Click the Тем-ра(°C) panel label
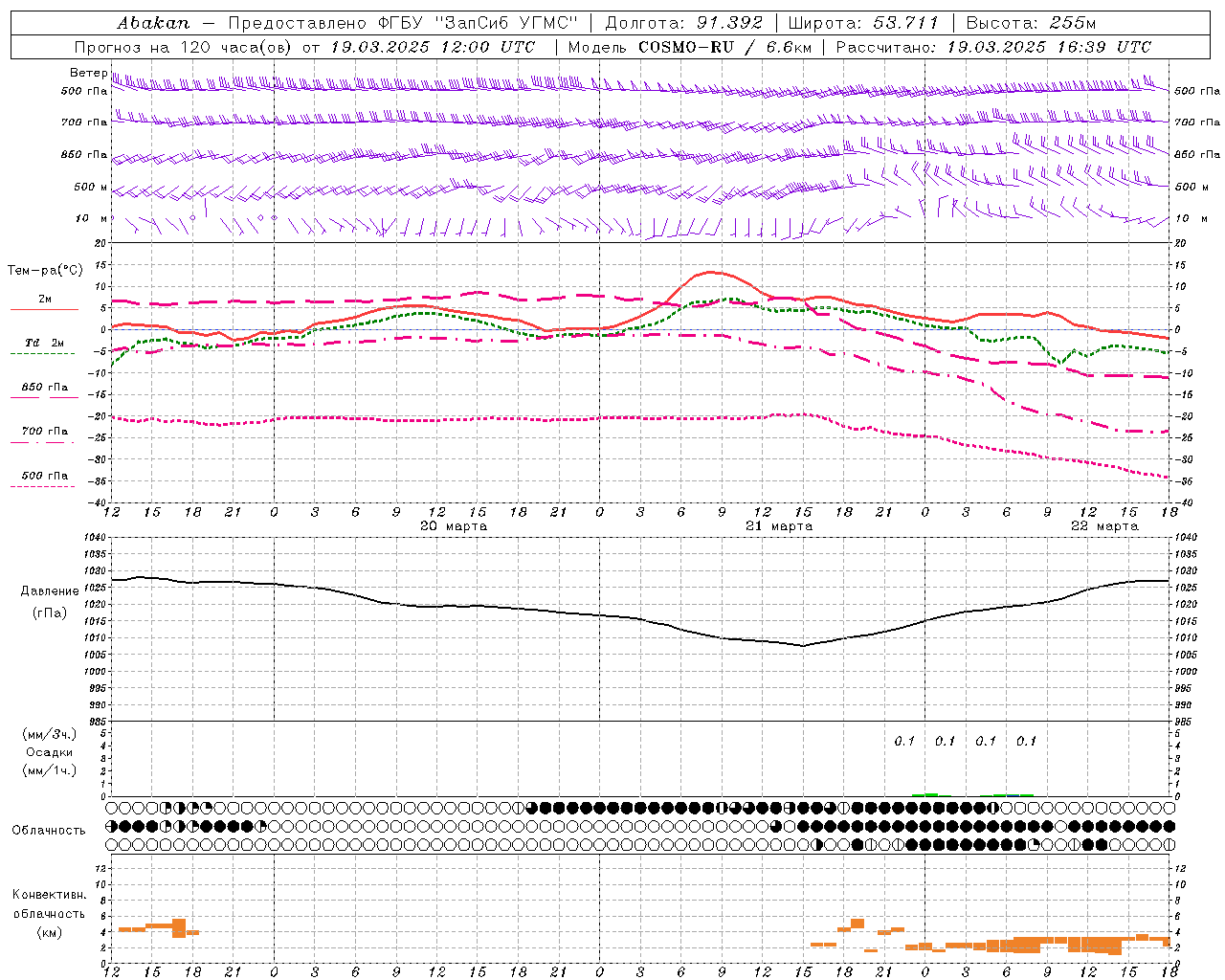This screenshot has height=980, width=1225. [45, 271]
